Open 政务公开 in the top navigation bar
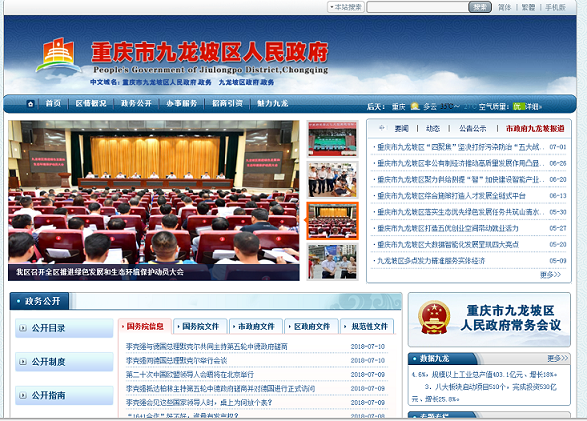 pos(136,104)
